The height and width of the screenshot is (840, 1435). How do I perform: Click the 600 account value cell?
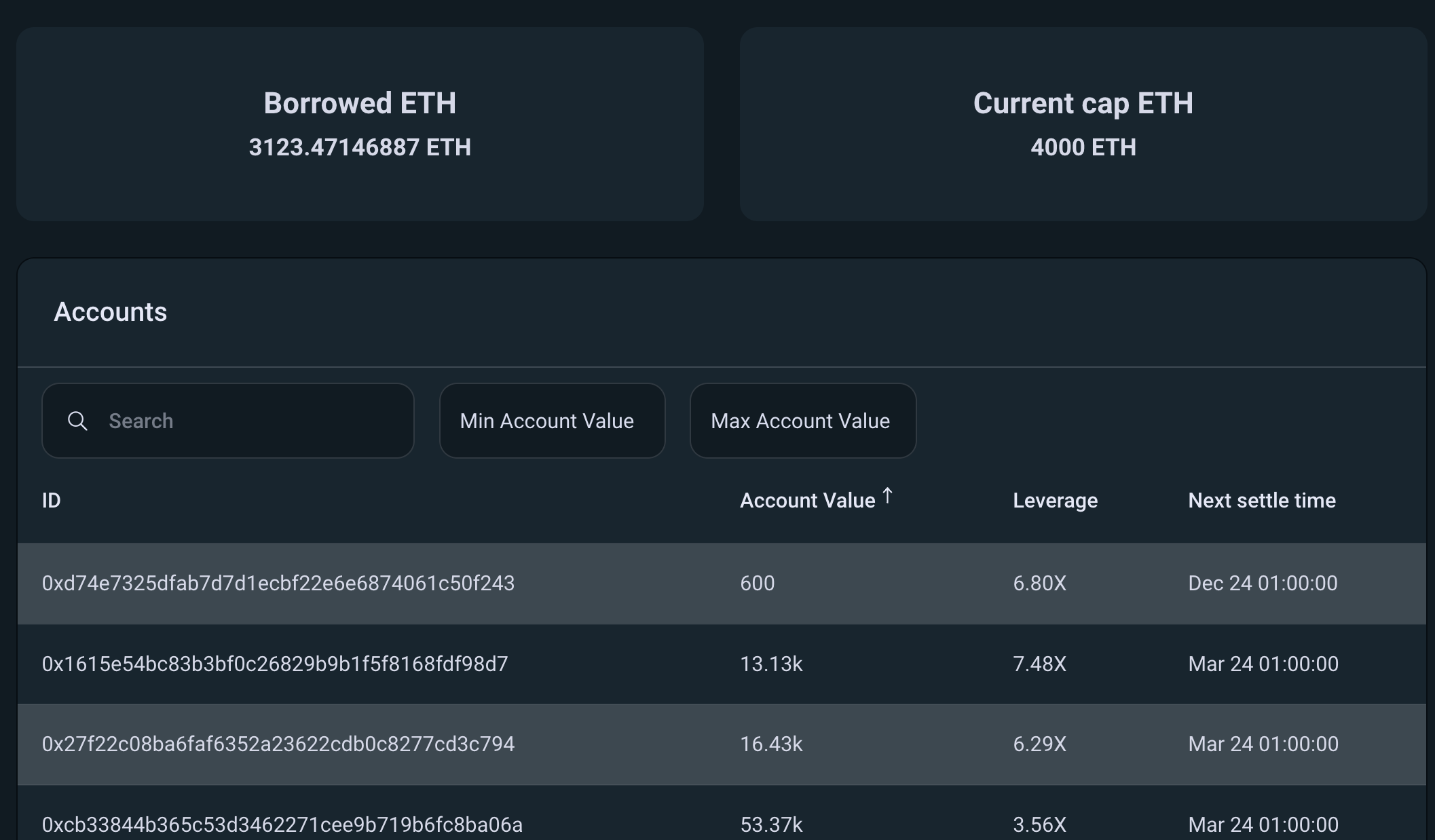pos(758,584)
